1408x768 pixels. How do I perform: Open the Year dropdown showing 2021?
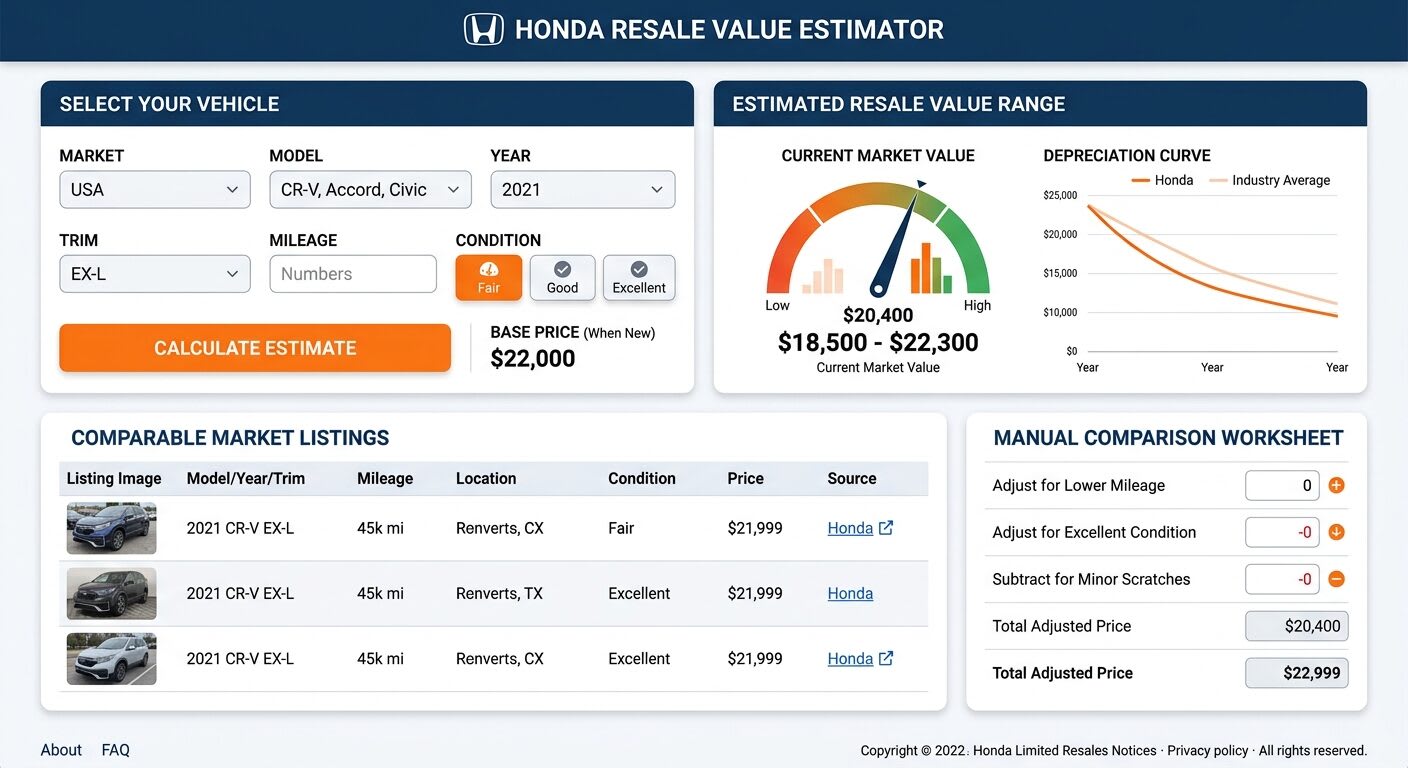[x=583, y=190]
